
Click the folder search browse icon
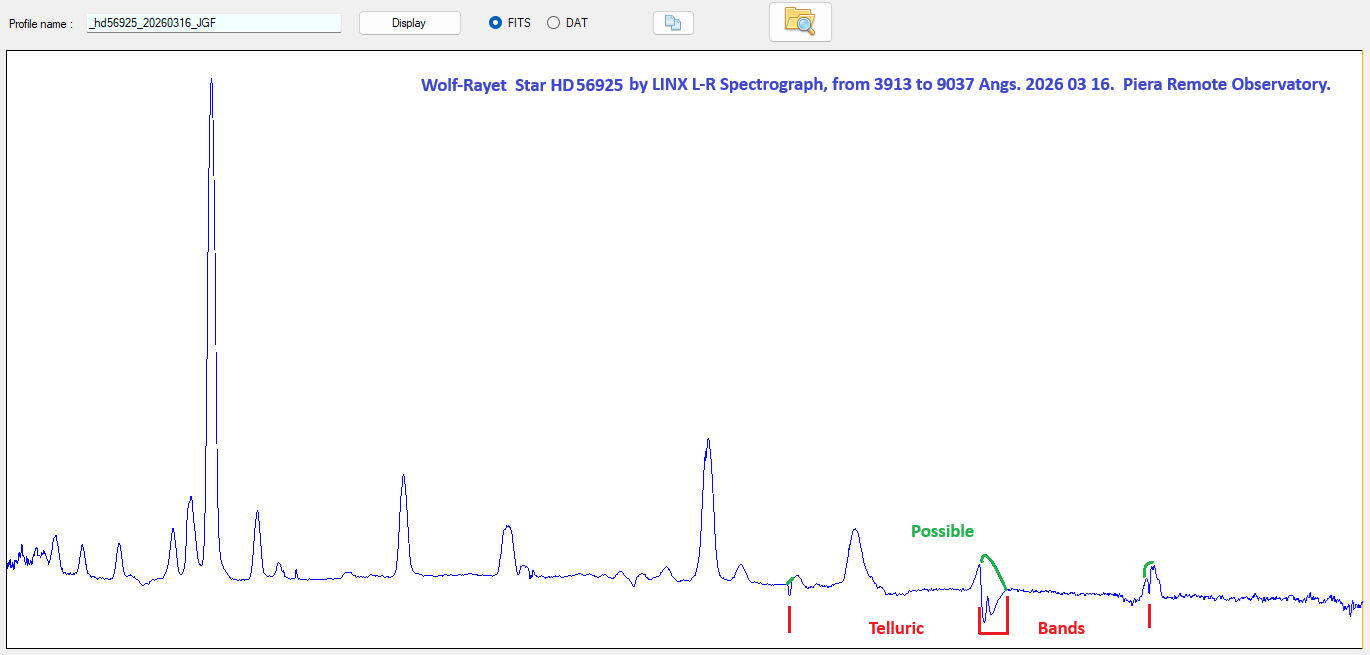click(800, 22)
